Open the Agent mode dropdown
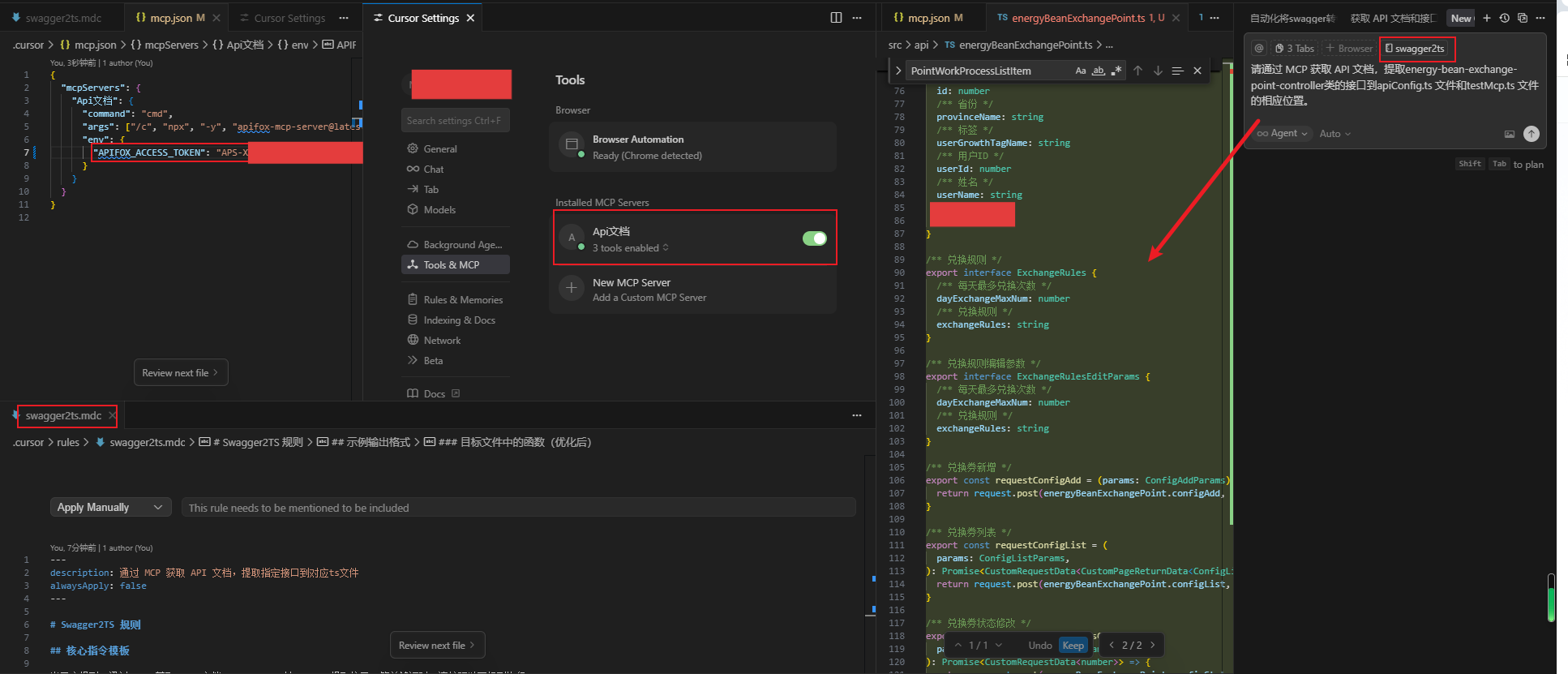Image resolution: width=1568 pixels, height=674 pixels. pos(1283,134)
